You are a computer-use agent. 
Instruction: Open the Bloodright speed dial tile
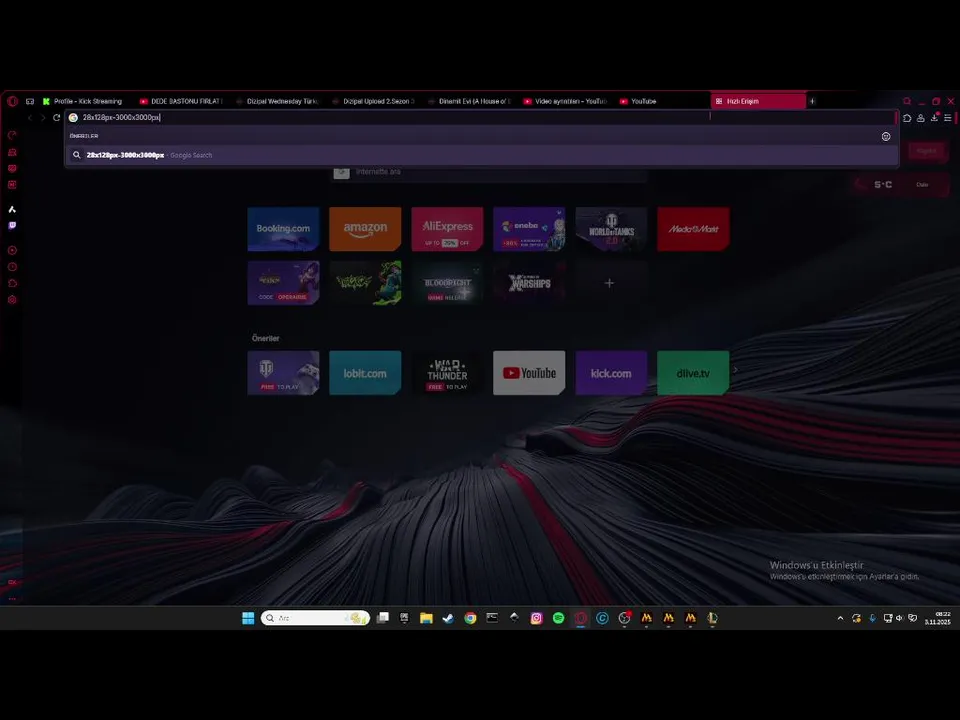[447, 283]
